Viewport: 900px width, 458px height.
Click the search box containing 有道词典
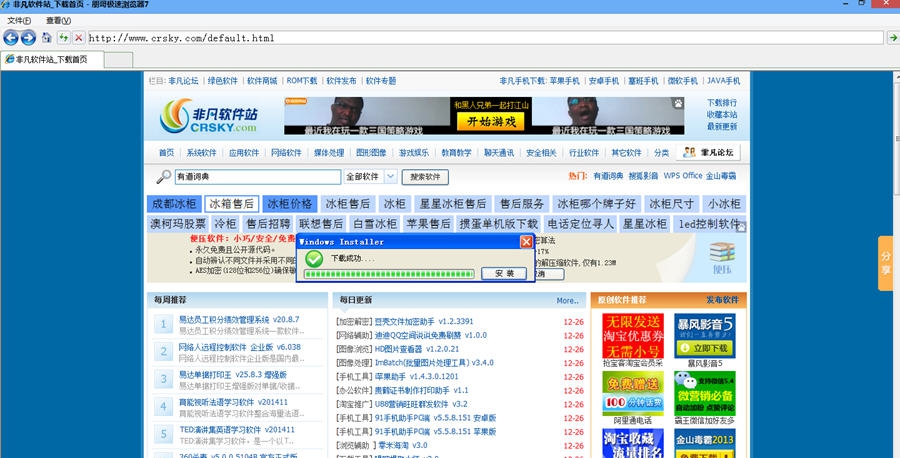[257, 177]
